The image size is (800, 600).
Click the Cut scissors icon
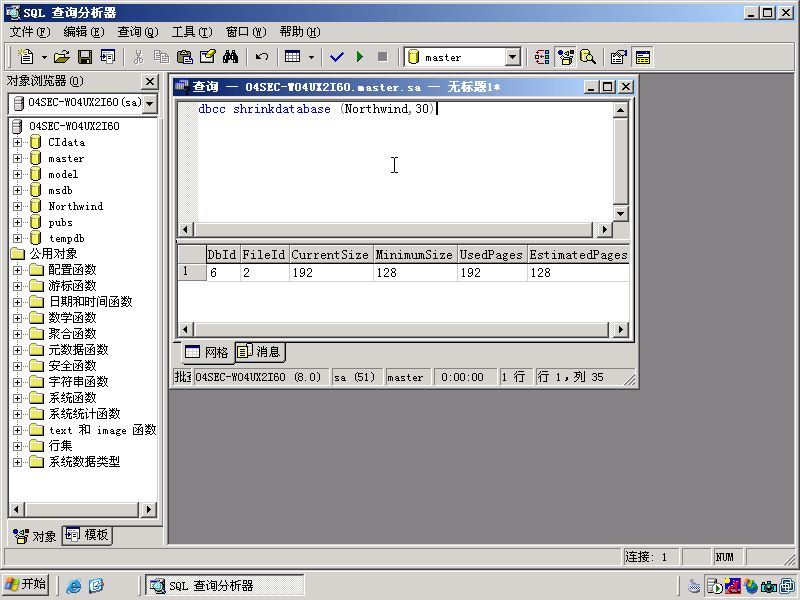[x=138, y=57]
